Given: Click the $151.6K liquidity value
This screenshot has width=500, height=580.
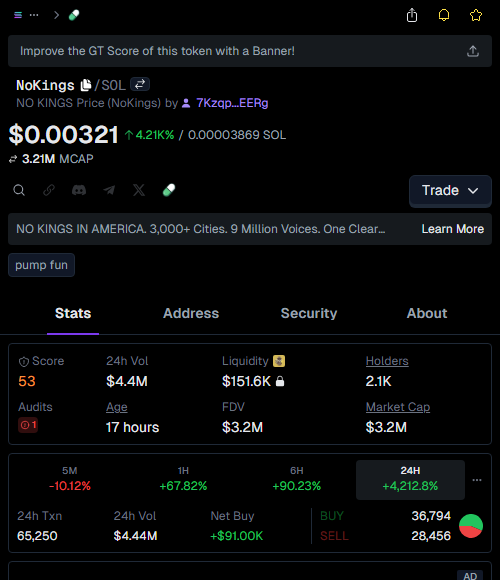Looking at the screenshot, I should tap(246, 381).
